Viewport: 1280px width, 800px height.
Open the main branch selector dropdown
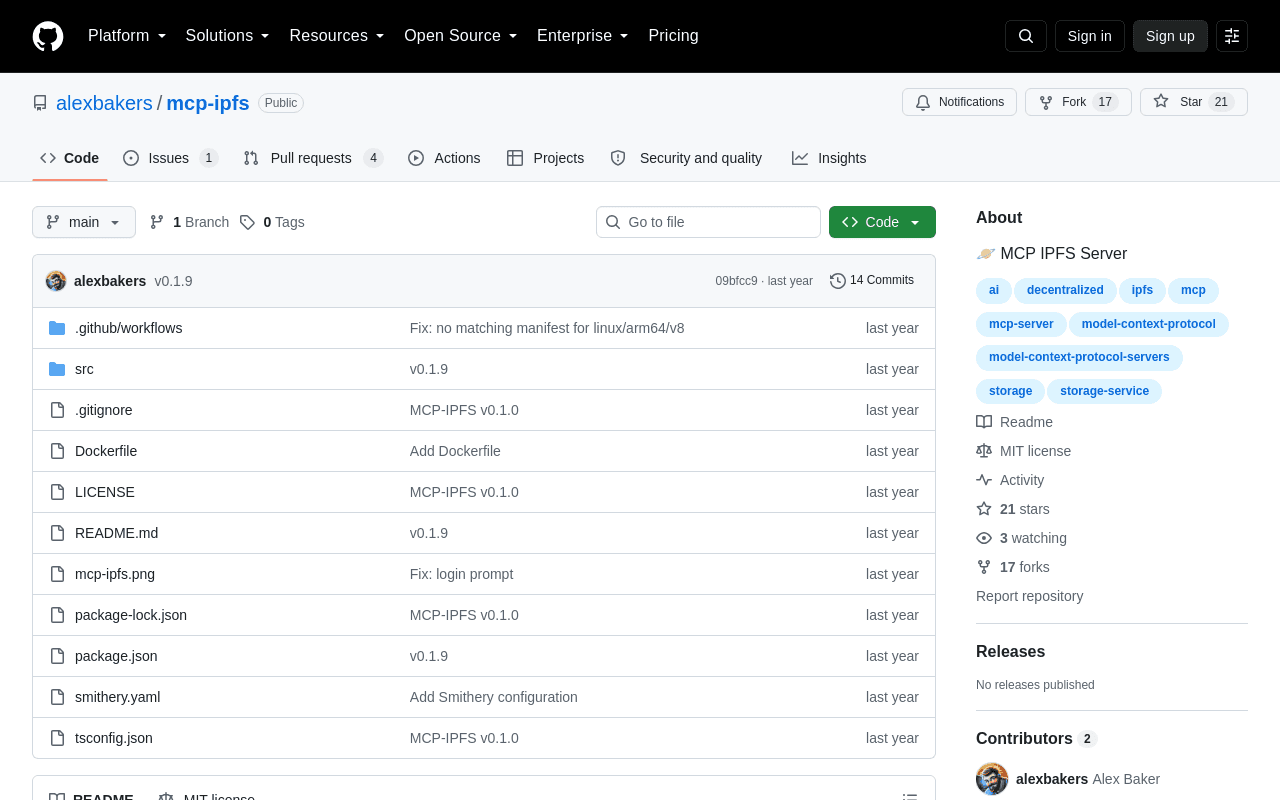pos(84,222)
